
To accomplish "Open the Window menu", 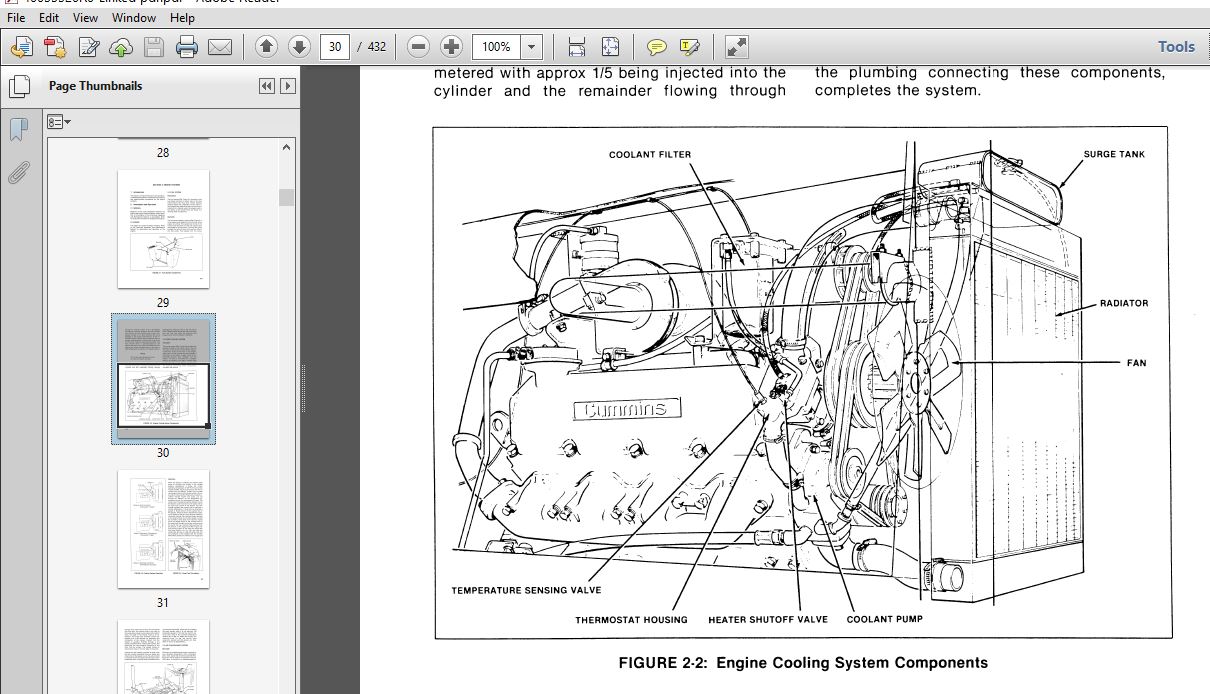I will 134,18.
